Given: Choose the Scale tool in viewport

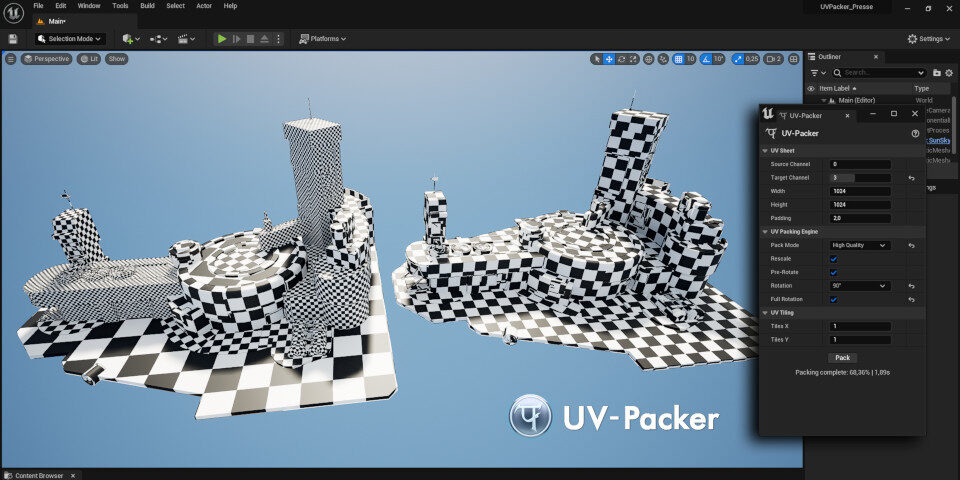Looking at the screenshot, I should click(634, 59).
